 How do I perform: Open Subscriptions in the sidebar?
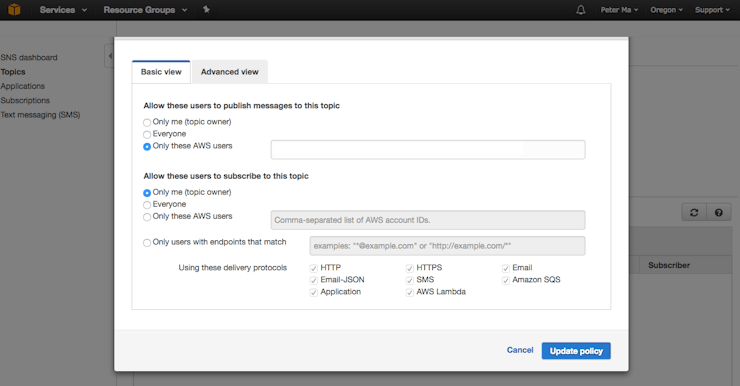click(25, 100)
